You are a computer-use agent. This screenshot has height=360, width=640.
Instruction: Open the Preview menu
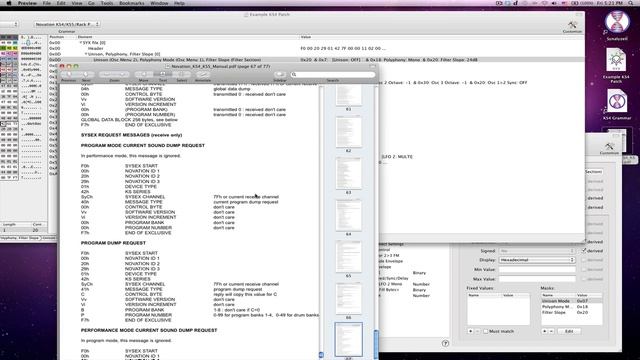pyautogui.click(x=27, y=3)
